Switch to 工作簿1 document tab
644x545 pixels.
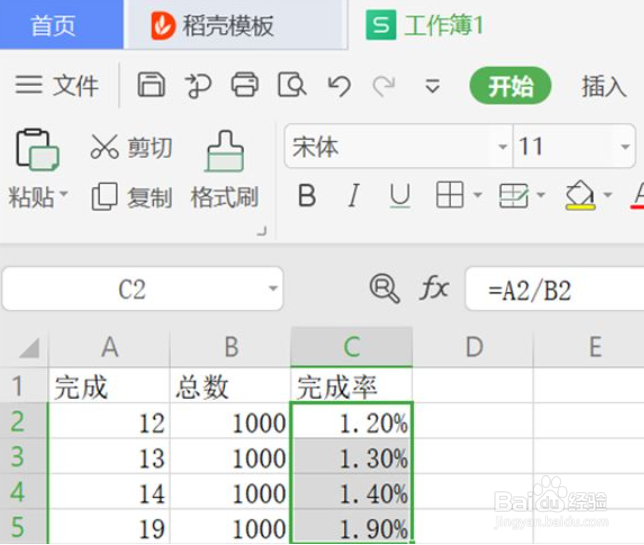pos(425,25)
